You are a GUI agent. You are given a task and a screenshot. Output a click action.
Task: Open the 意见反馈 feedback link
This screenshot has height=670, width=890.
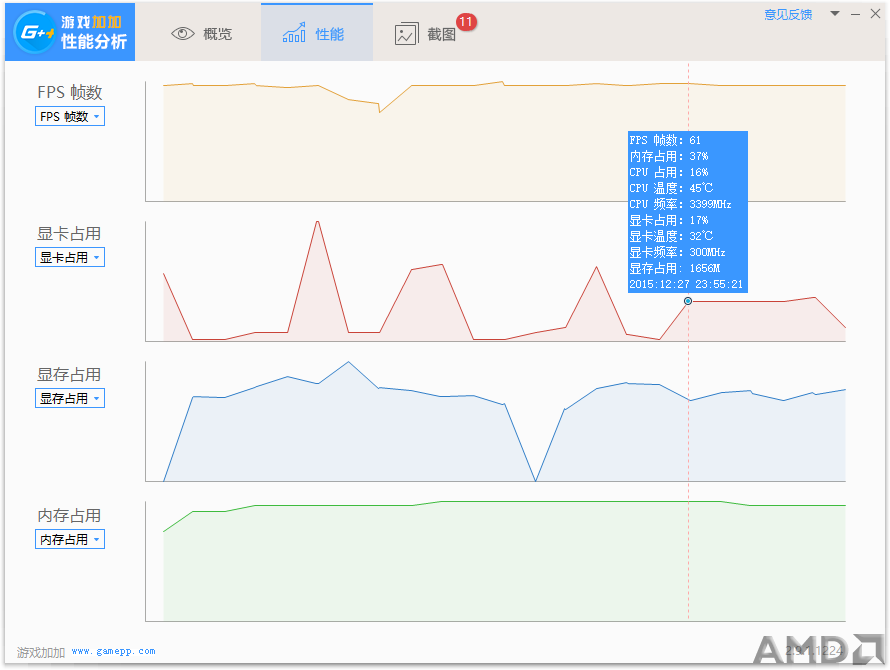coord(788,15)
